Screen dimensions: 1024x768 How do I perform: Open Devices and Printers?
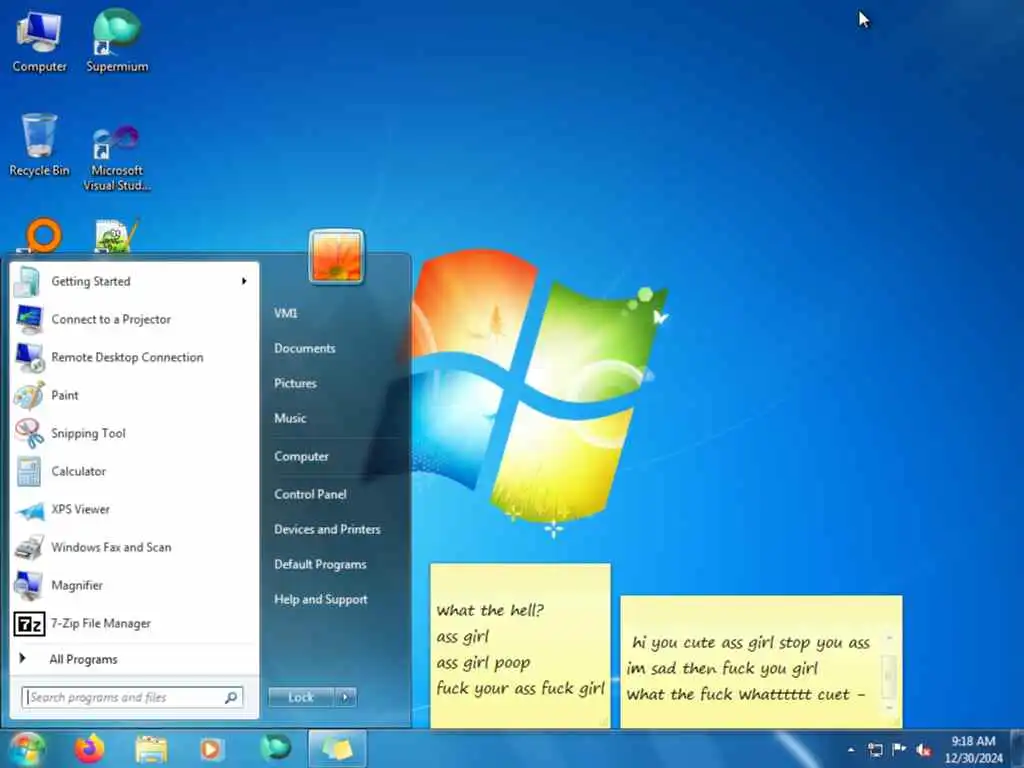[327, 530]
